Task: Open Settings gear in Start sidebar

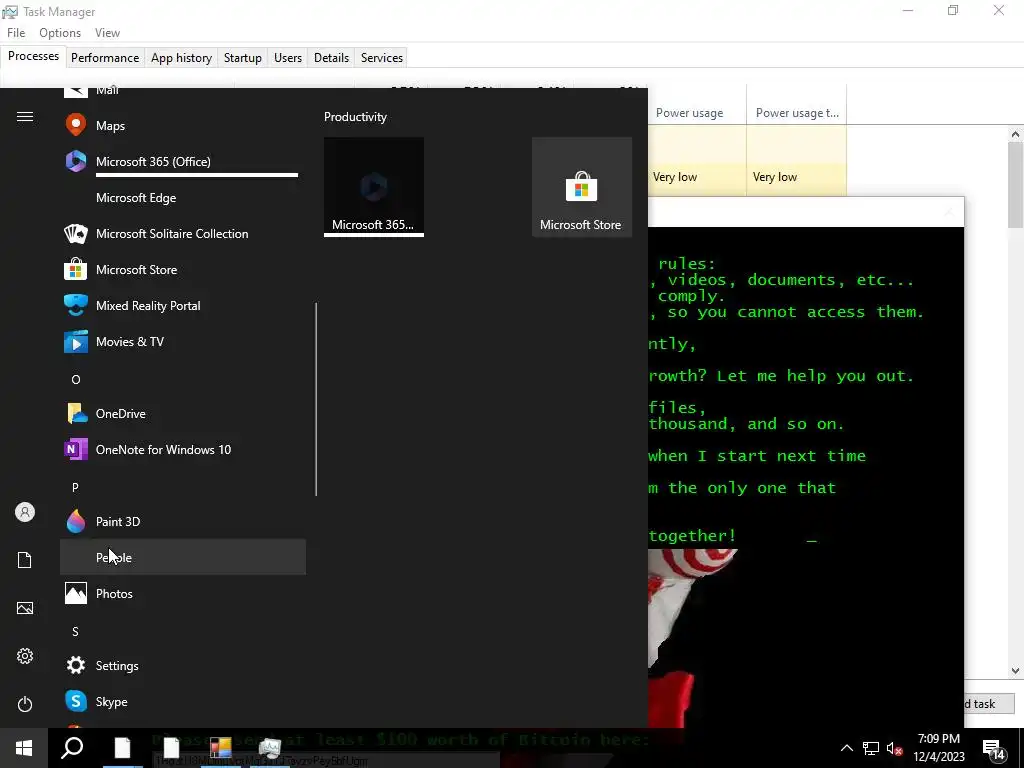Action: (25, 656)
